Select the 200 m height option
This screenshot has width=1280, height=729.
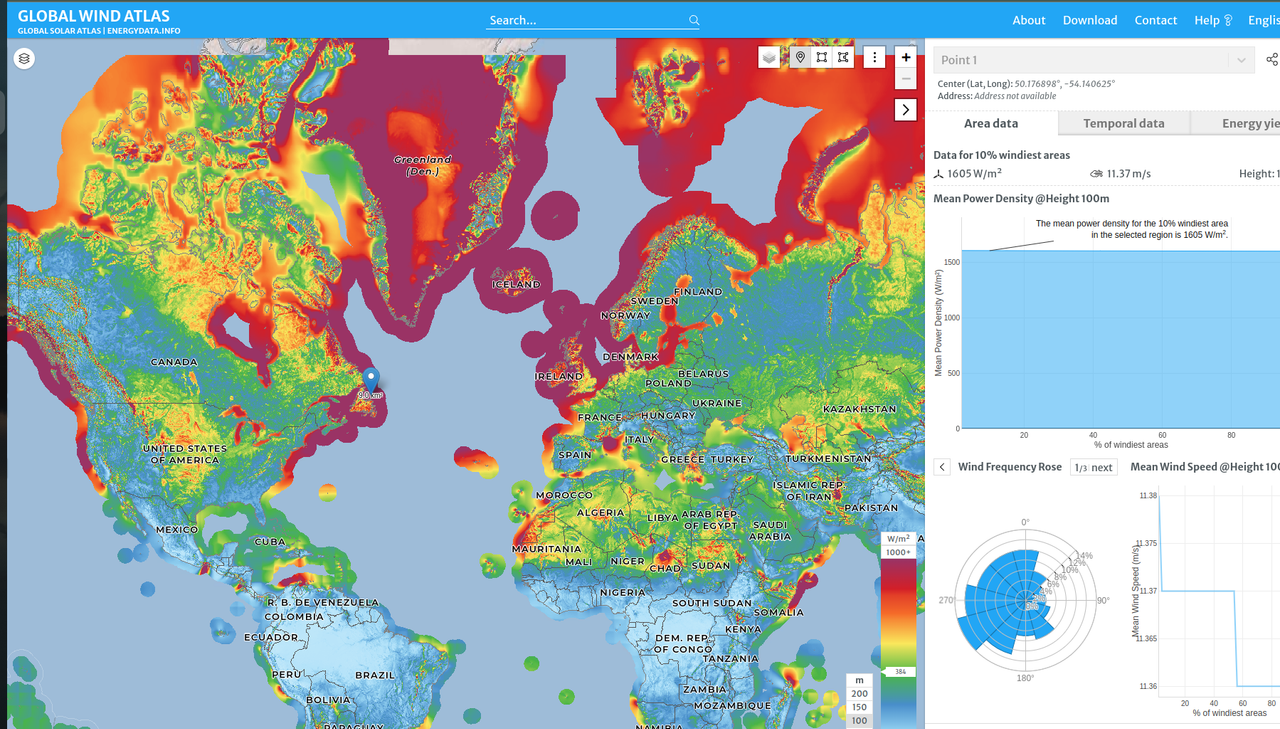859,693
